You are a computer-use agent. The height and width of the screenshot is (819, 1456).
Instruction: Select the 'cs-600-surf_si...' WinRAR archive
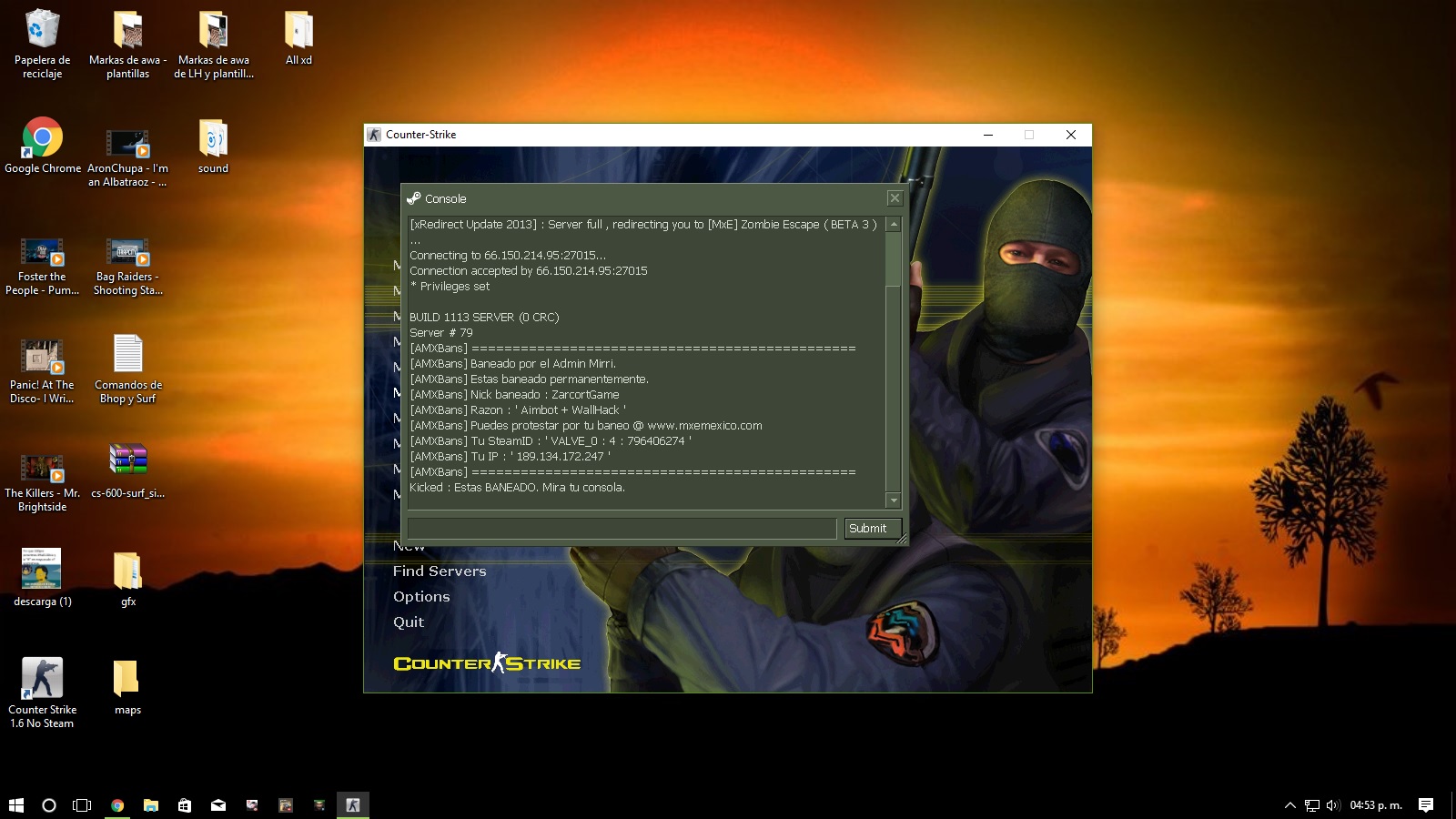pos(127,471)
